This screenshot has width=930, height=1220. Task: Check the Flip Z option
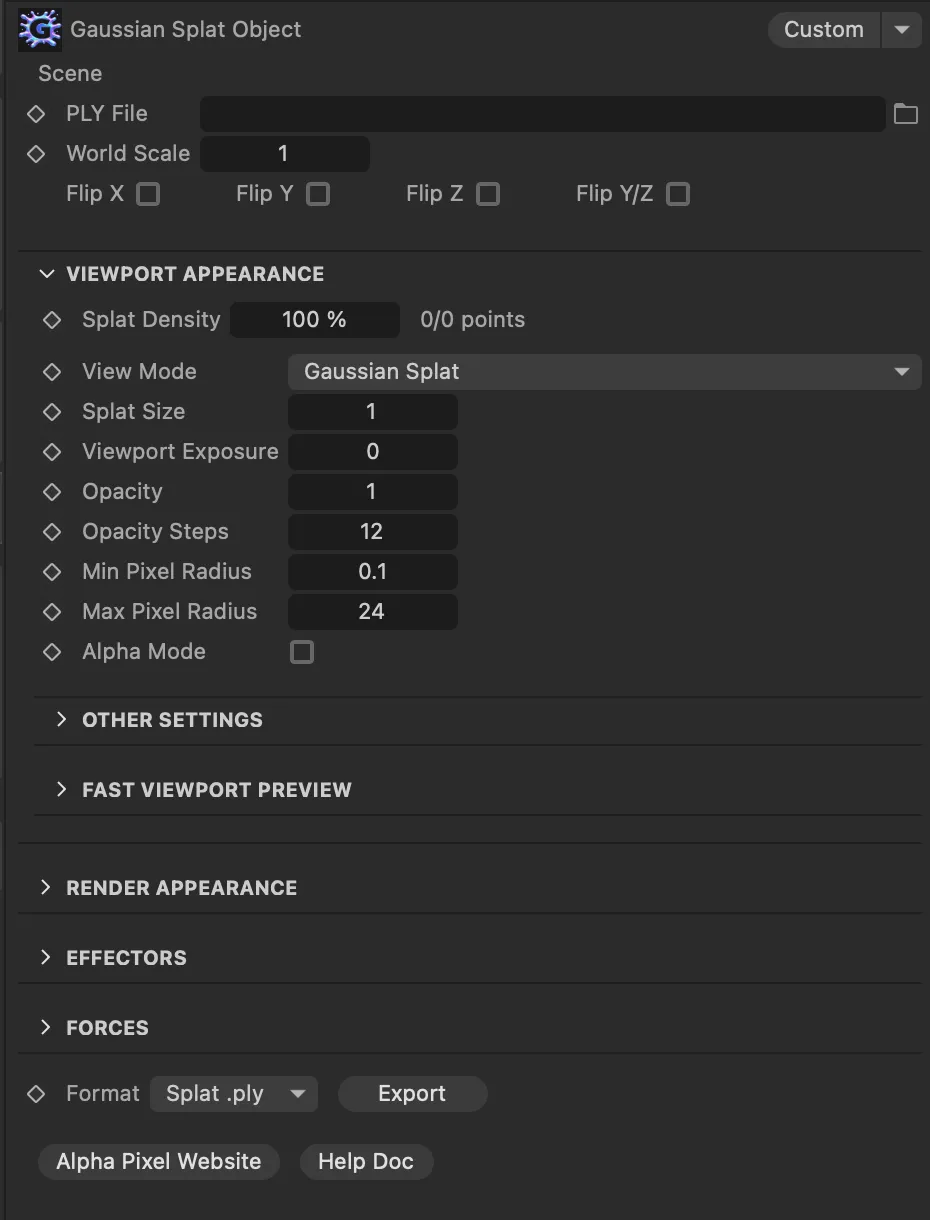click(487, 194)
